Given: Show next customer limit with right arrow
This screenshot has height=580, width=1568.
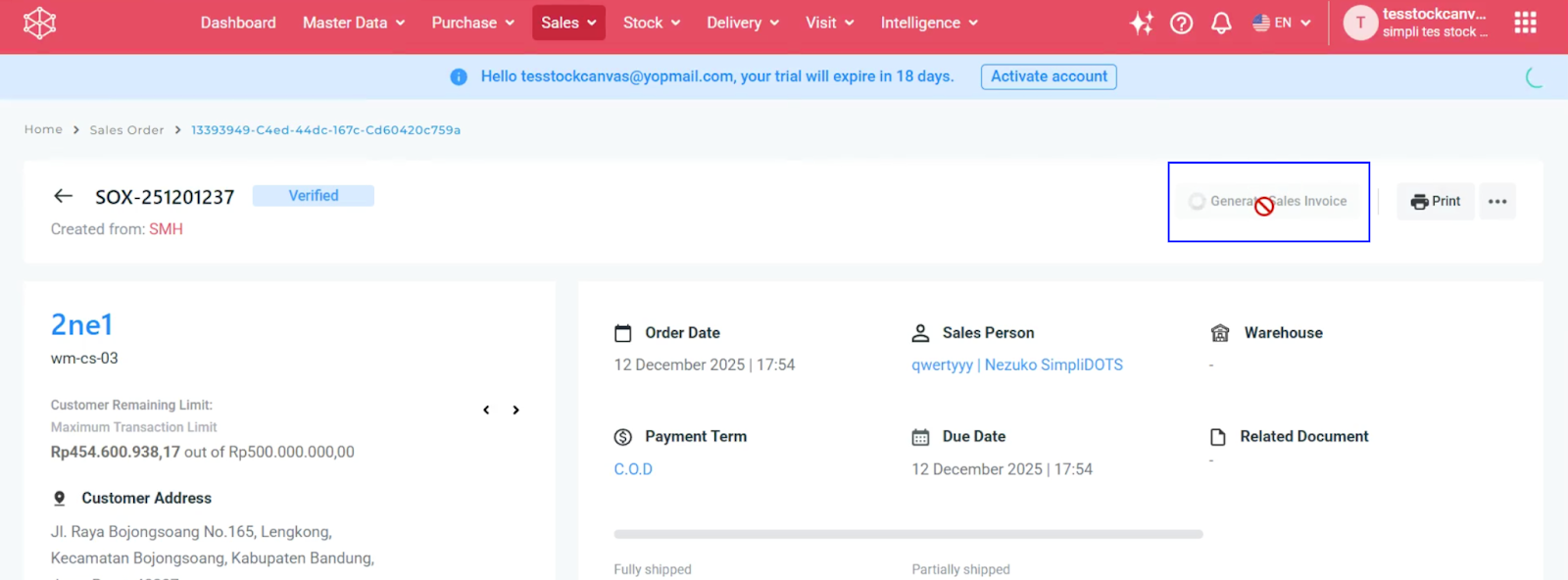Looking at the screenshot, I should (515, 410).
